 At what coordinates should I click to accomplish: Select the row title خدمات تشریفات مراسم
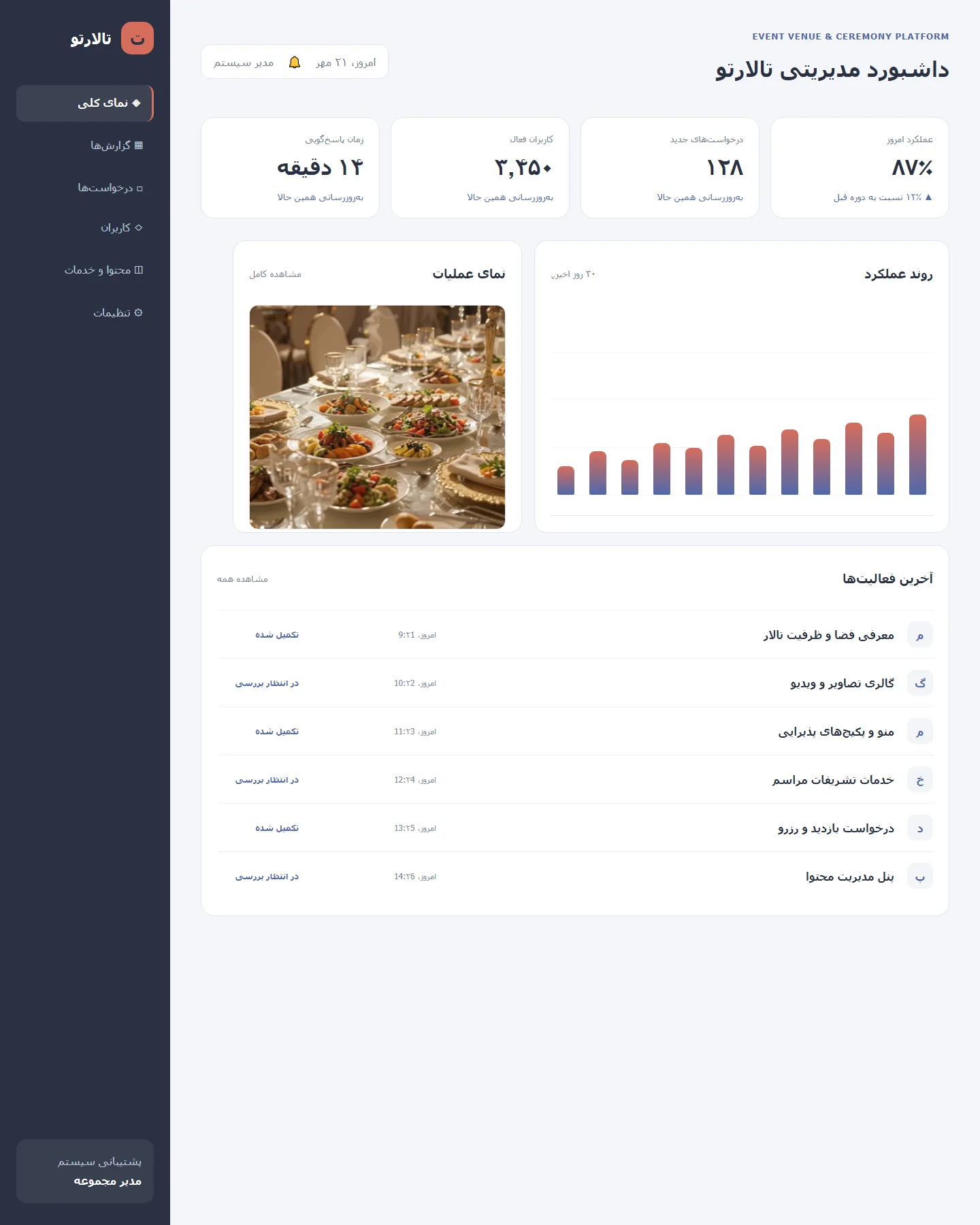click(x=834, y=780)
